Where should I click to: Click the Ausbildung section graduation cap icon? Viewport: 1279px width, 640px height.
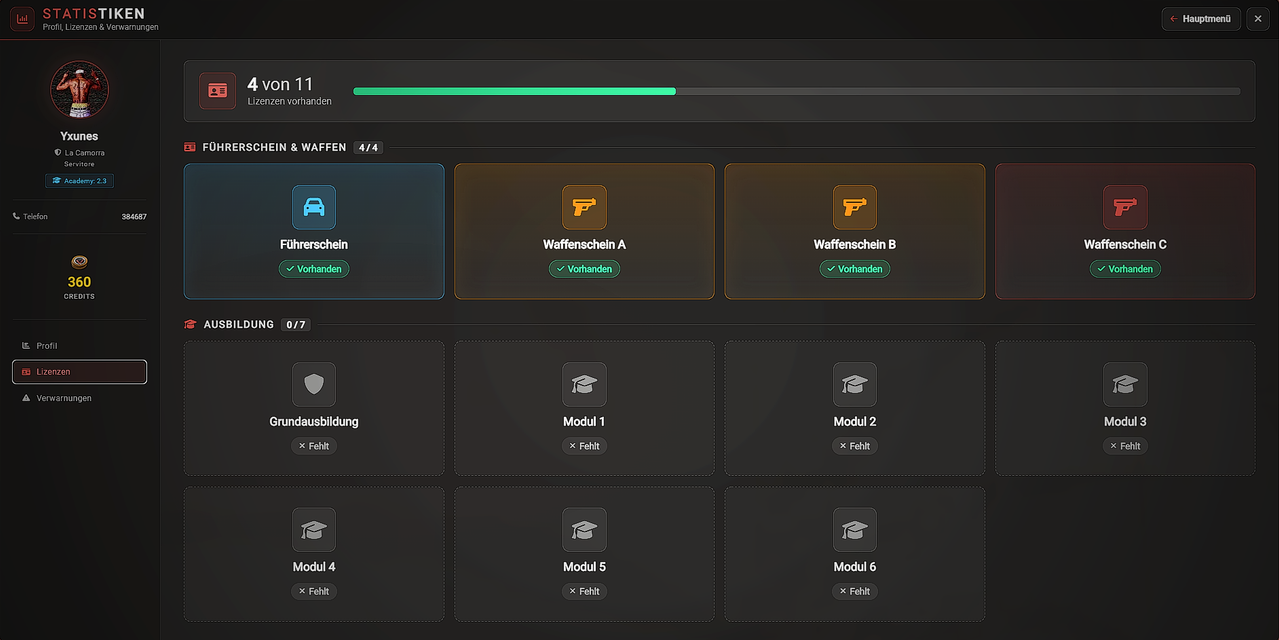point(190,324)
